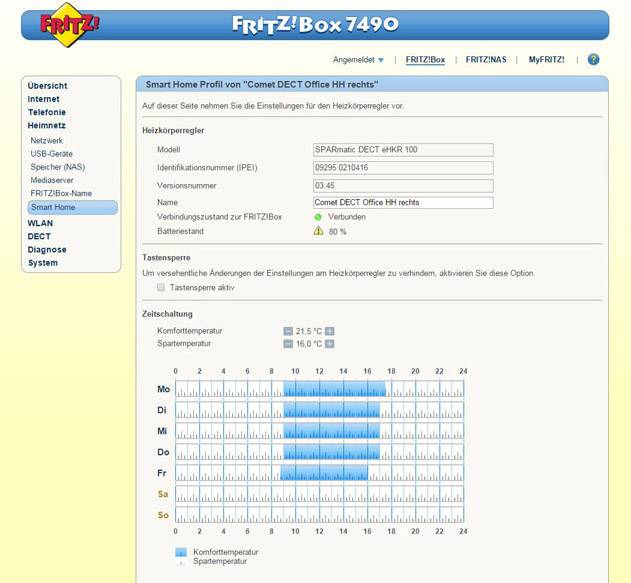Open the Smart Home menu item
631x583 pixels.
click(x=53, y=208)
